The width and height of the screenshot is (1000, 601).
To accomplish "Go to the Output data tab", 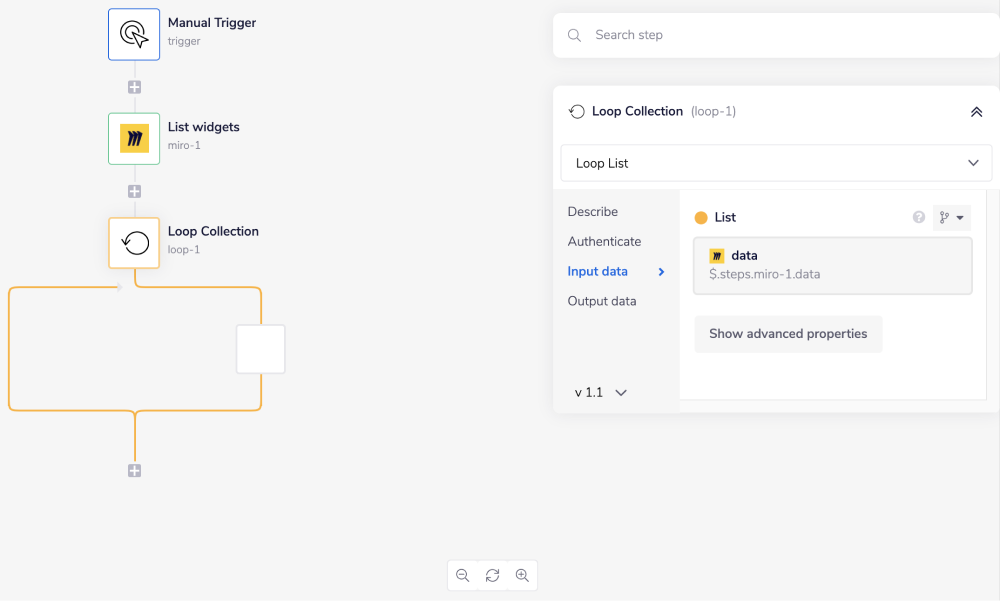I will pos(602,301).
